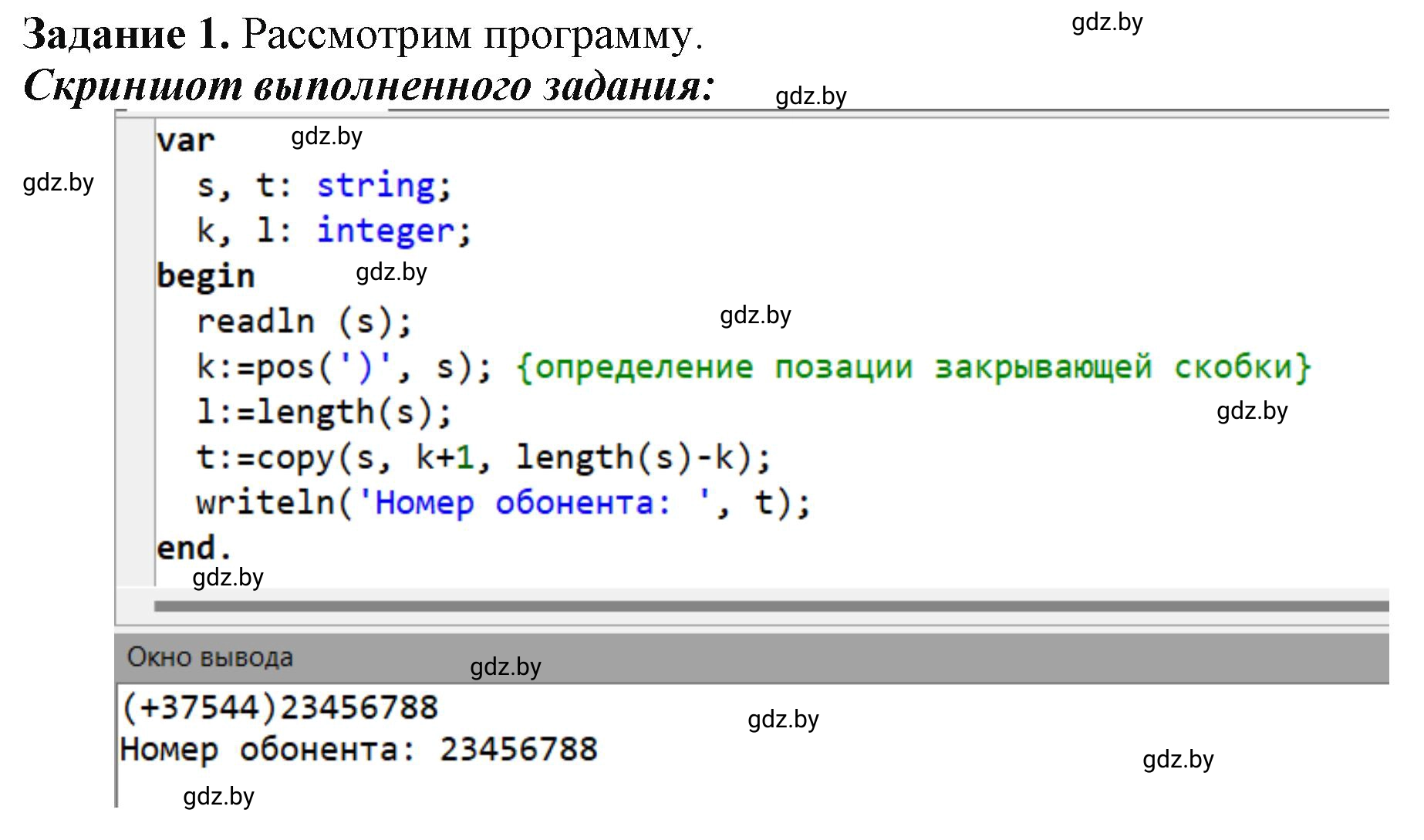Image resolution: width=1424 pixels, height=840 pixels.
Task: Click the italic 'Скриншот выполненного задания:' caption
Action: [x=369, y=85]
